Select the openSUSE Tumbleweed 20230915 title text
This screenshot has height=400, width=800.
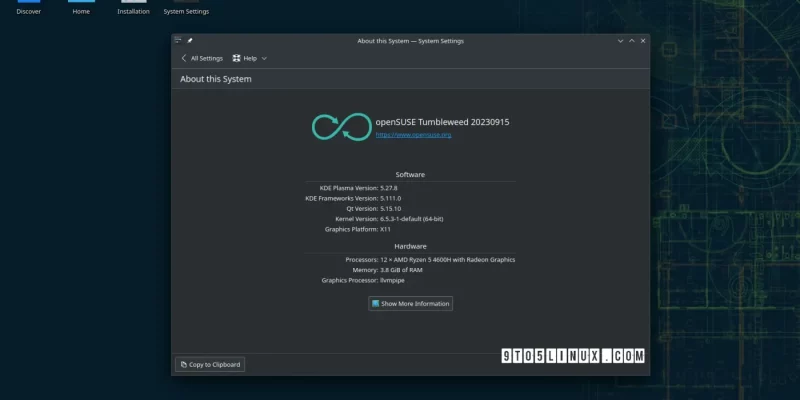(x=442, y=122)
